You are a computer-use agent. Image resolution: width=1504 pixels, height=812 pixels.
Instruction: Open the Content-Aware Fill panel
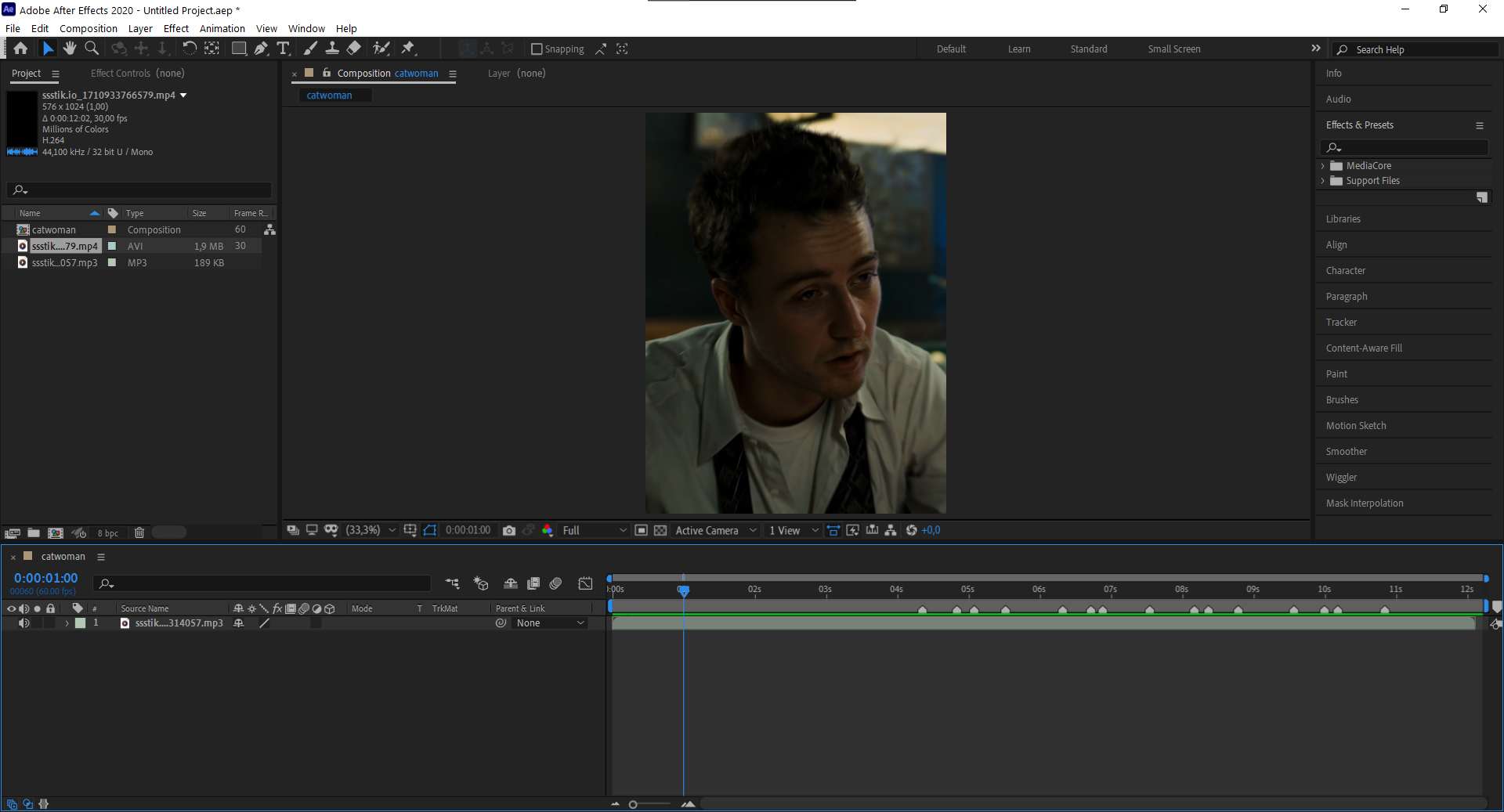(x=1364, y=348)
